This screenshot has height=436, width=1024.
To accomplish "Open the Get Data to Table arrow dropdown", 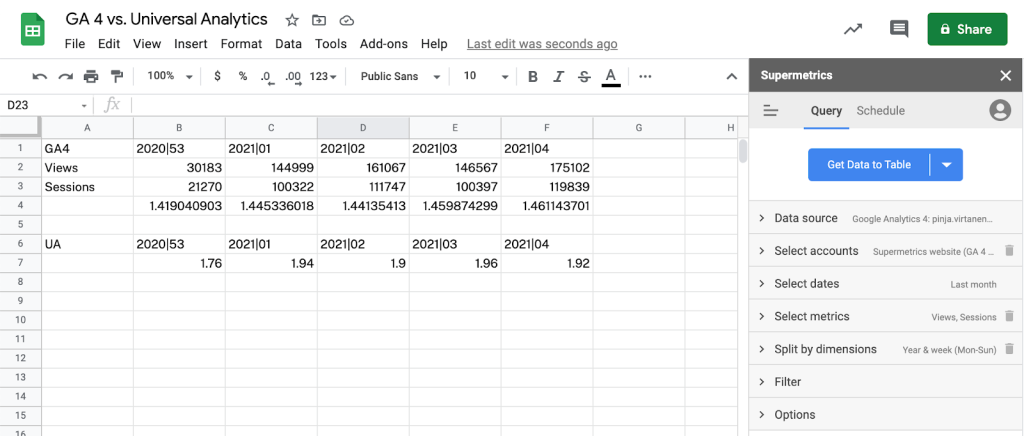I will point(946,165).
